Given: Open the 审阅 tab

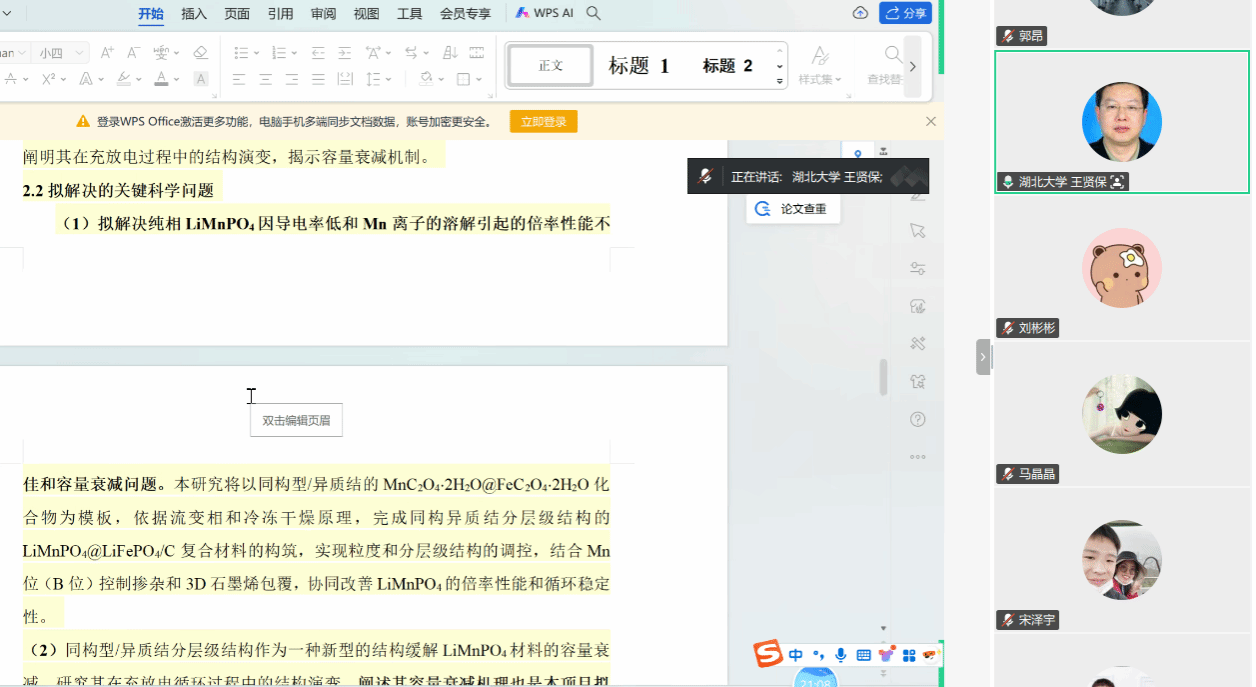Looking at the screenshot, I should 323,13.
